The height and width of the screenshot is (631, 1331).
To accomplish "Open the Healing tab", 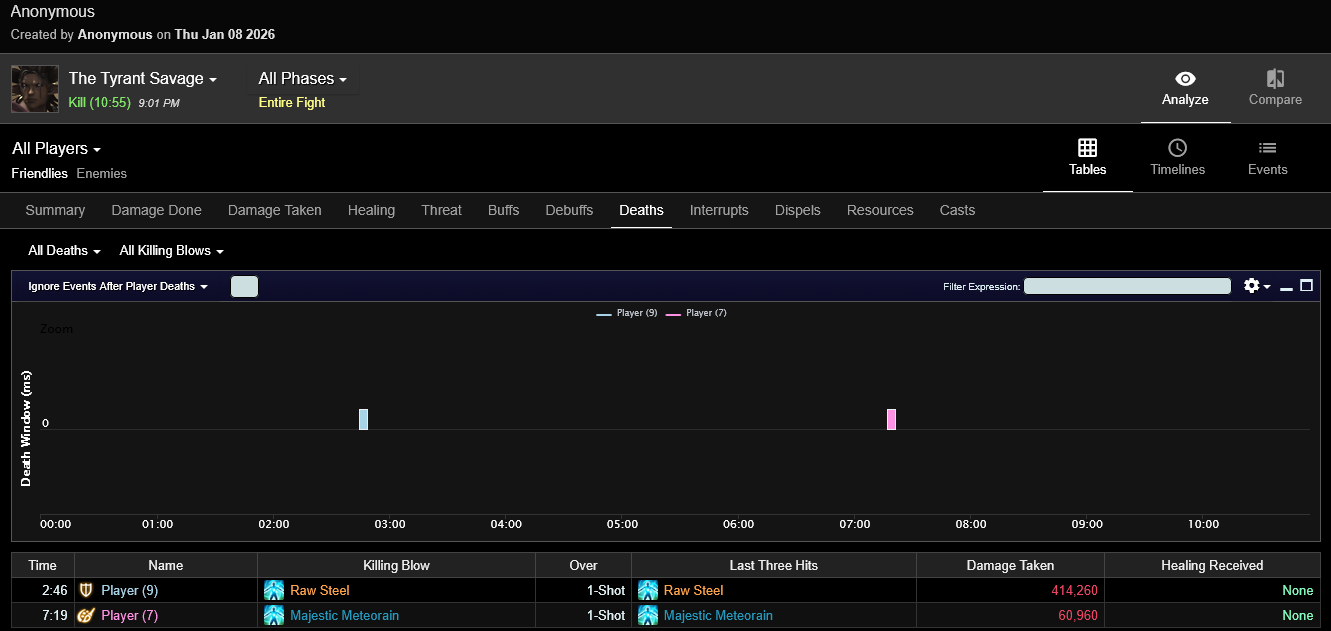I will pos(371,210).
